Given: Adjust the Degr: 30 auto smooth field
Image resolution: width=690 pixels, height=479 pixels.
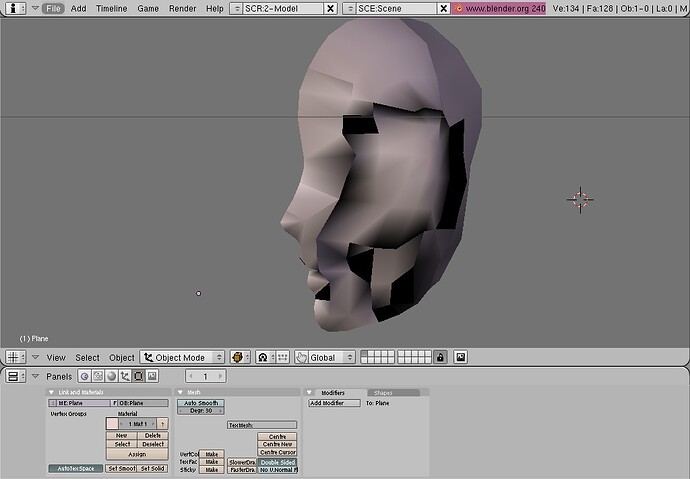Looking at the screenshot, I should pyautogui.click(x=201, y=411).
